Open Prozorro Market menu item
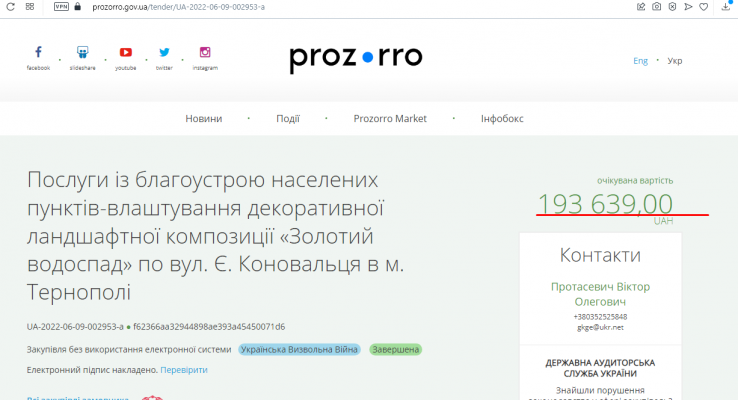Screen dimensions: 738x400 tap(390, 119)
